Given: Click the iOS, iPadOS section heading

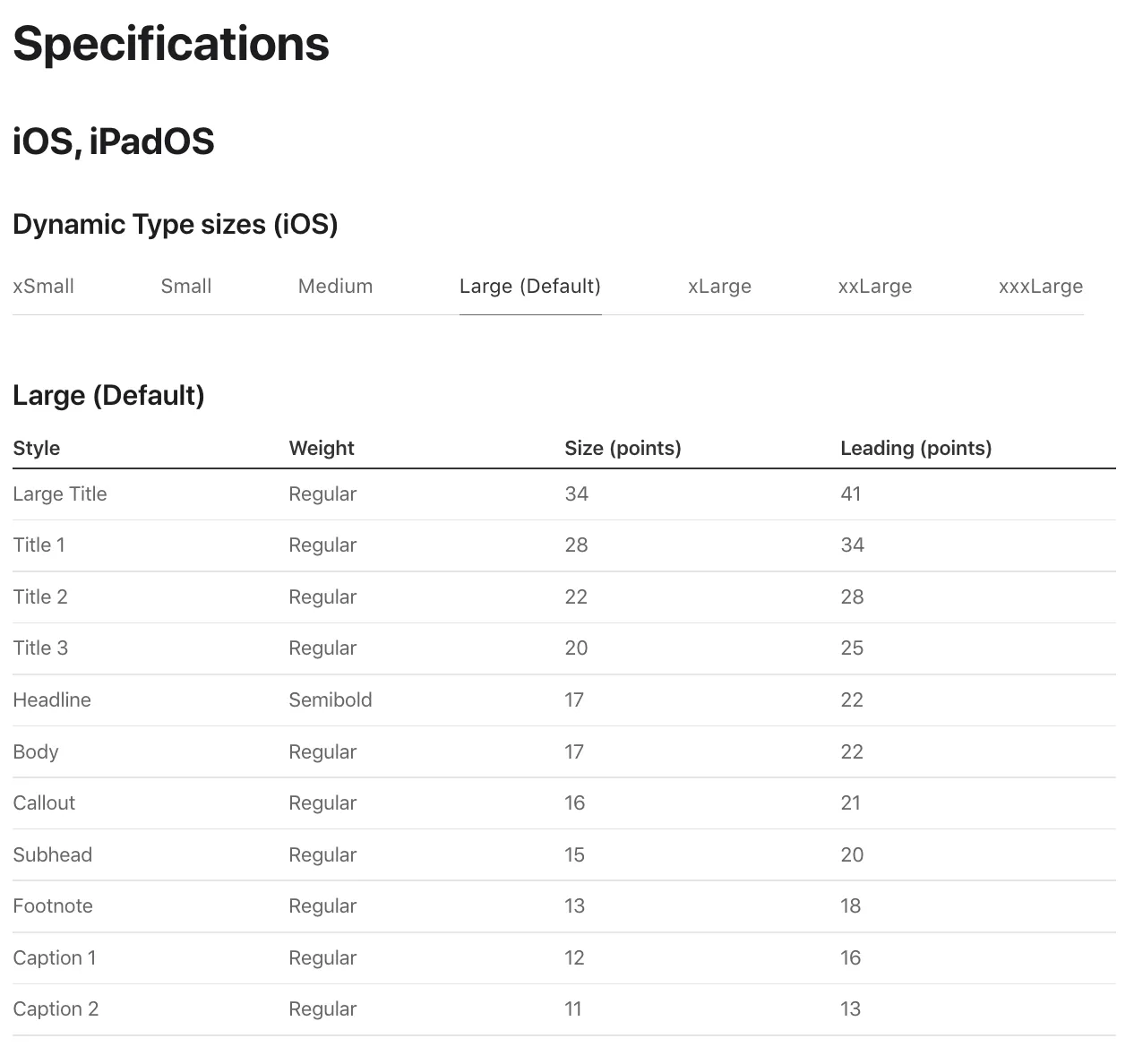Looking at the screenshot, I should pyautogui.click(x=114, y=142).
